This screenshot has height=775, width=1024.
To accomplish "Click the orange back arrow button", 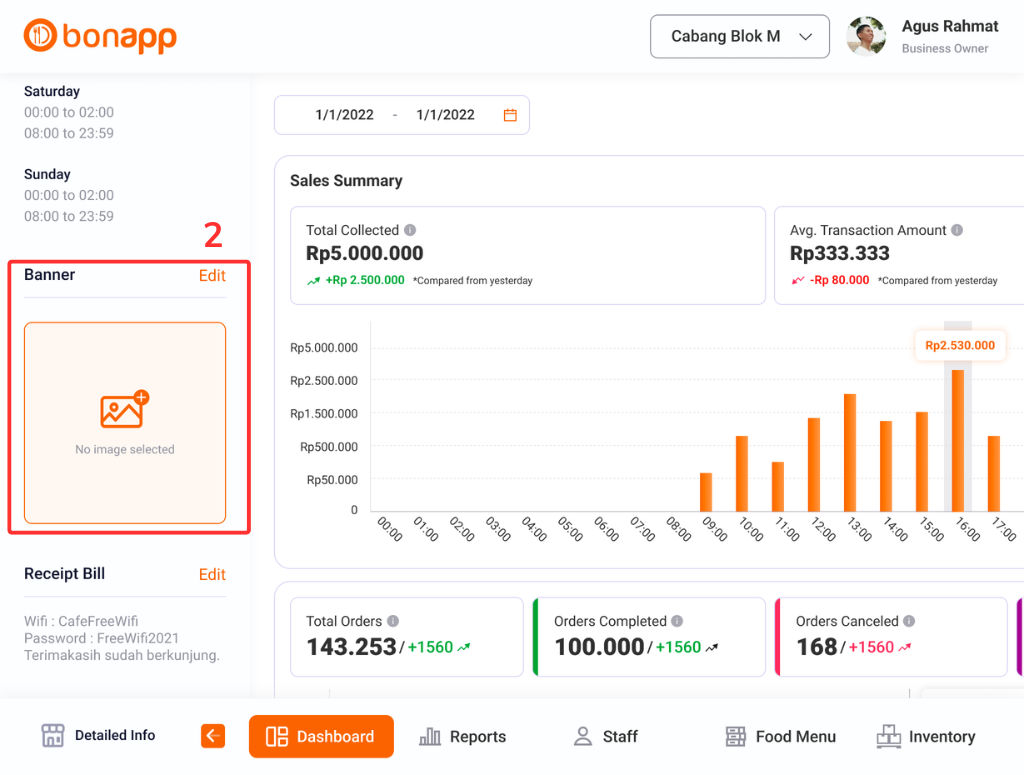I will tap(213, 736).
